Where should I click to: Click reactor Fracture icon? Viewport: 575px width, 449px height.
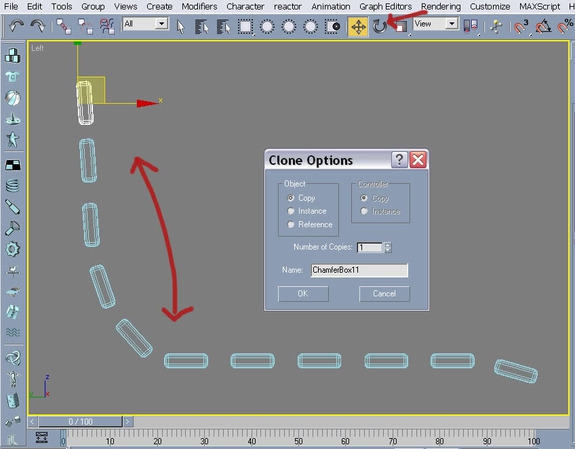(x=12, y=312)
